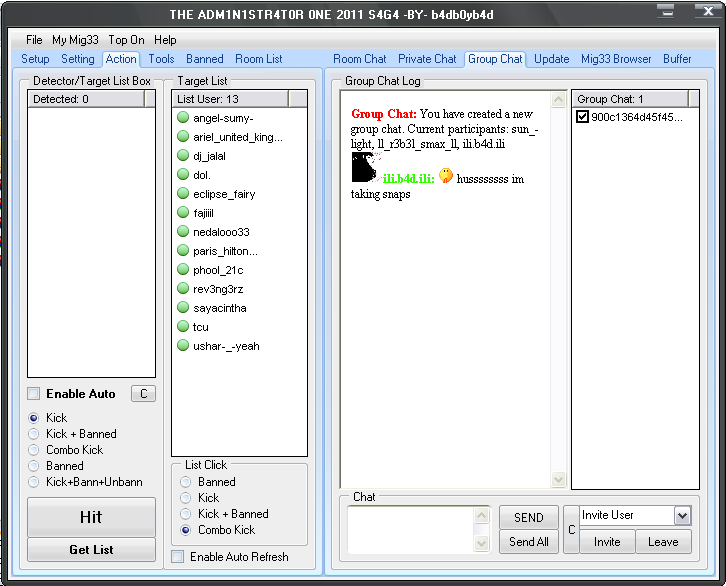Click the big Hit button

tap(91, 517)
